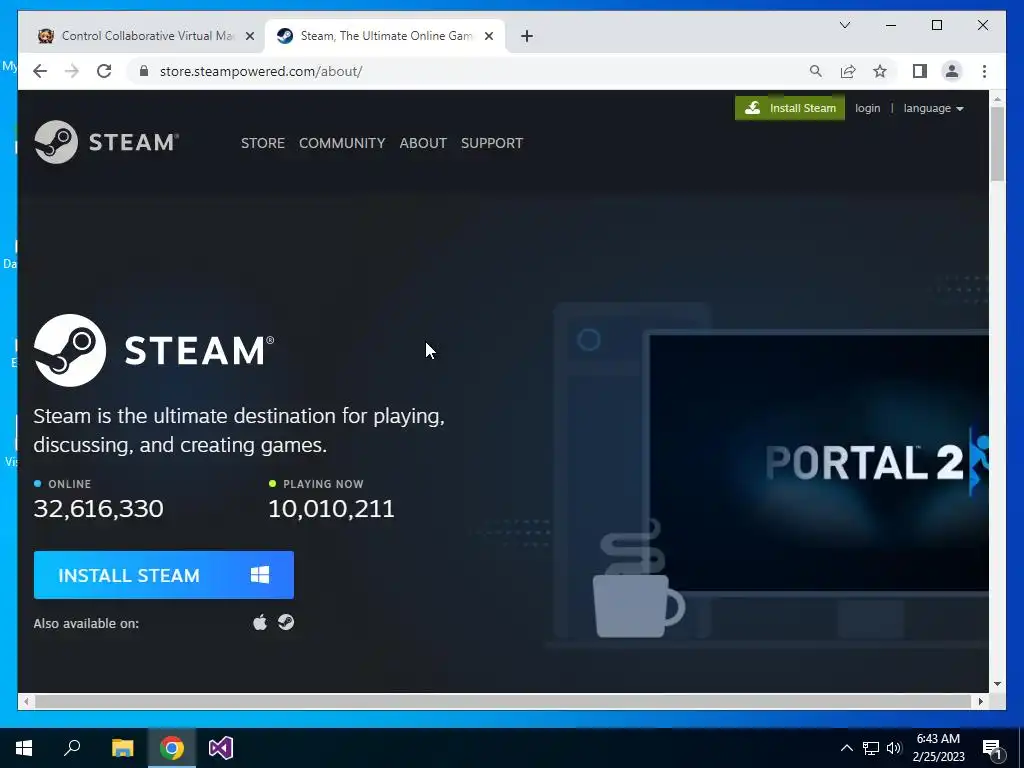Click the large Steam logo in the hero section
Viewport: 1024px width, 768px height.
pos(154,350)
